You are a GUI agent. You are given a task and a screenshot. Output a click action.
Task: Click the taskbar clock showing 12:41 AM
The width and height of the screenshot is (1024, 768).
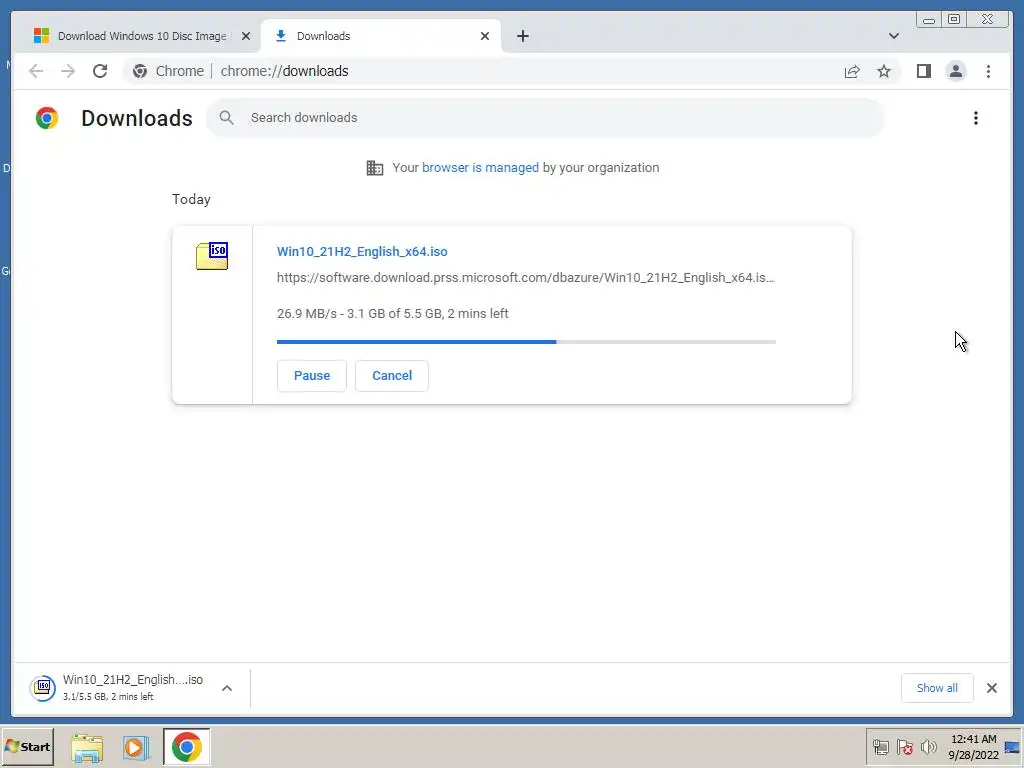(x=973, y=747)
